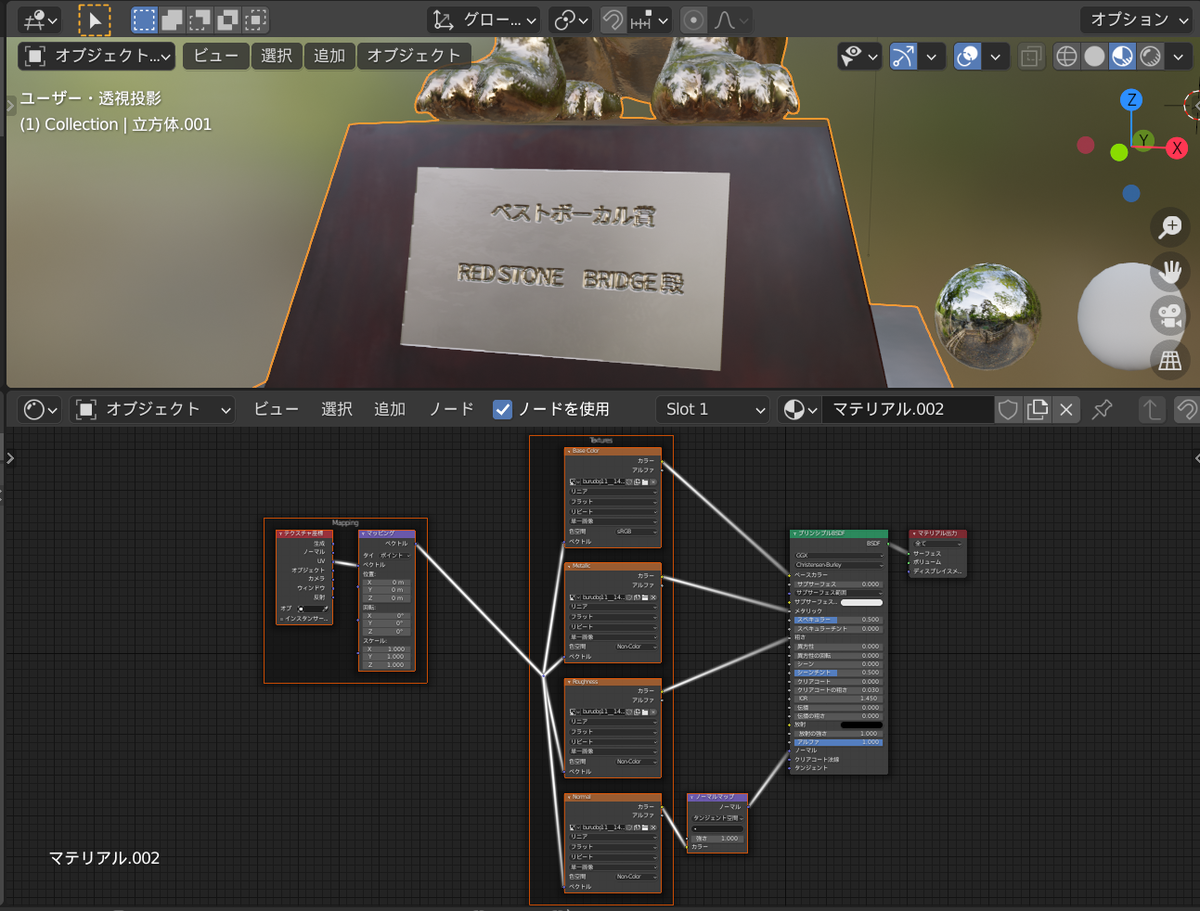Viewport: 1200px width, 911px height.
Task: Toggle the pin icon in the node editor header
Action: coord(1102,409)
